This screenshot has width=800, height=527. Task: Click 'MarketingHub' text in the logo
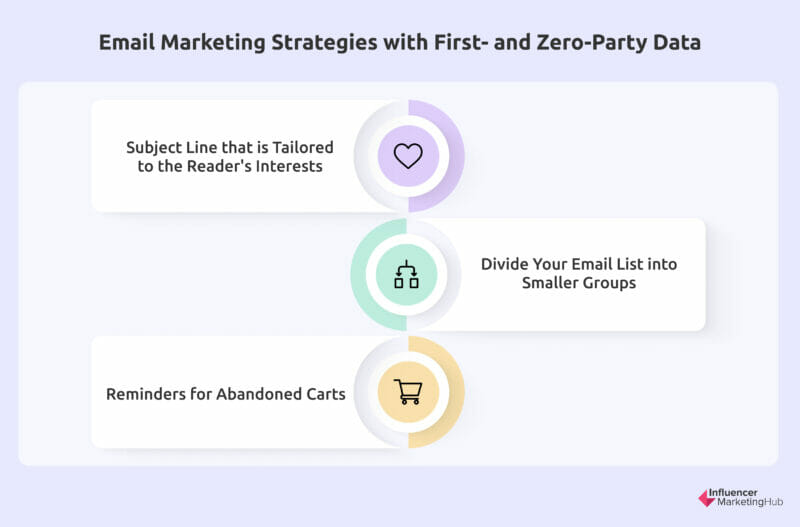pyautogui.click(x=750, y=503)
